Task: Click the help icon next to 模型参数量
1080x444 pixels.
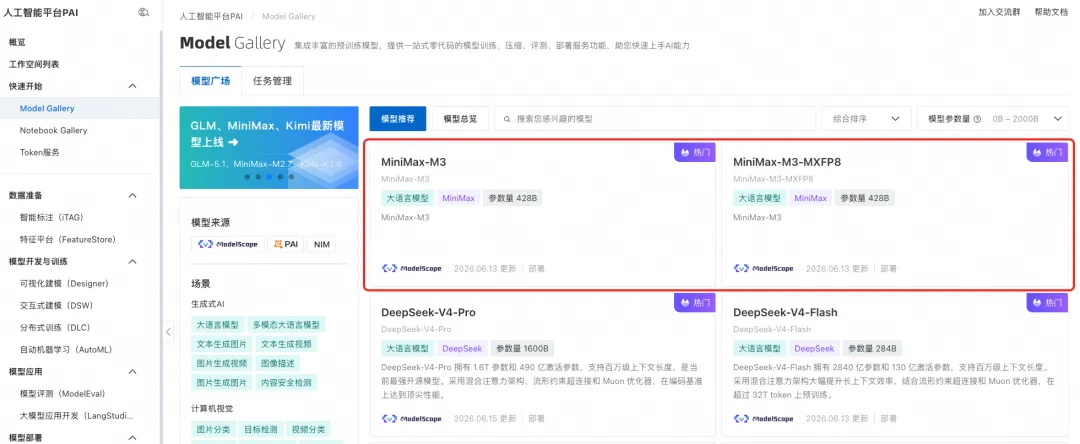Action: pos(977,119)
